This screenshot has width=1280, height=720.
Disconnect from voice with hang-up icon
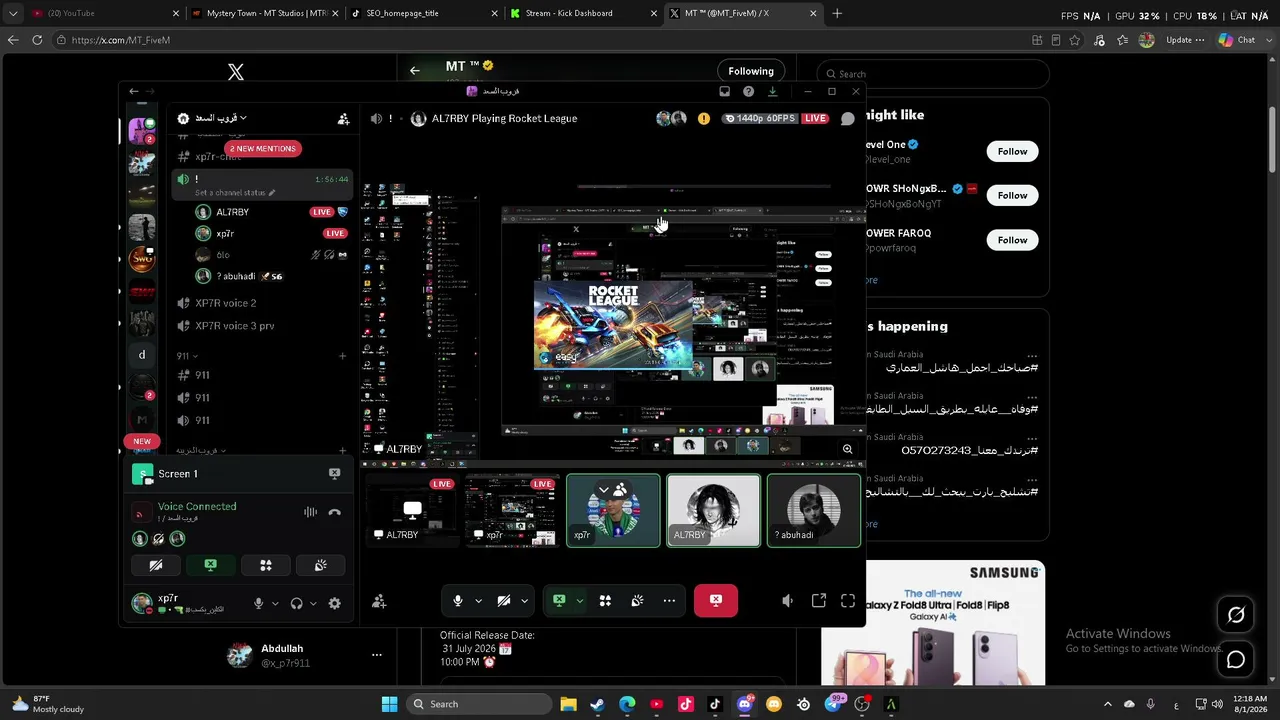tap(335, 512)
